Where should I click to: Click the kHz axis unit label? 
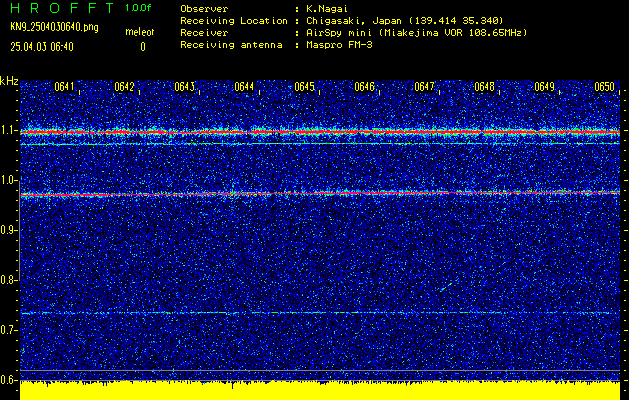click(9, 81)
